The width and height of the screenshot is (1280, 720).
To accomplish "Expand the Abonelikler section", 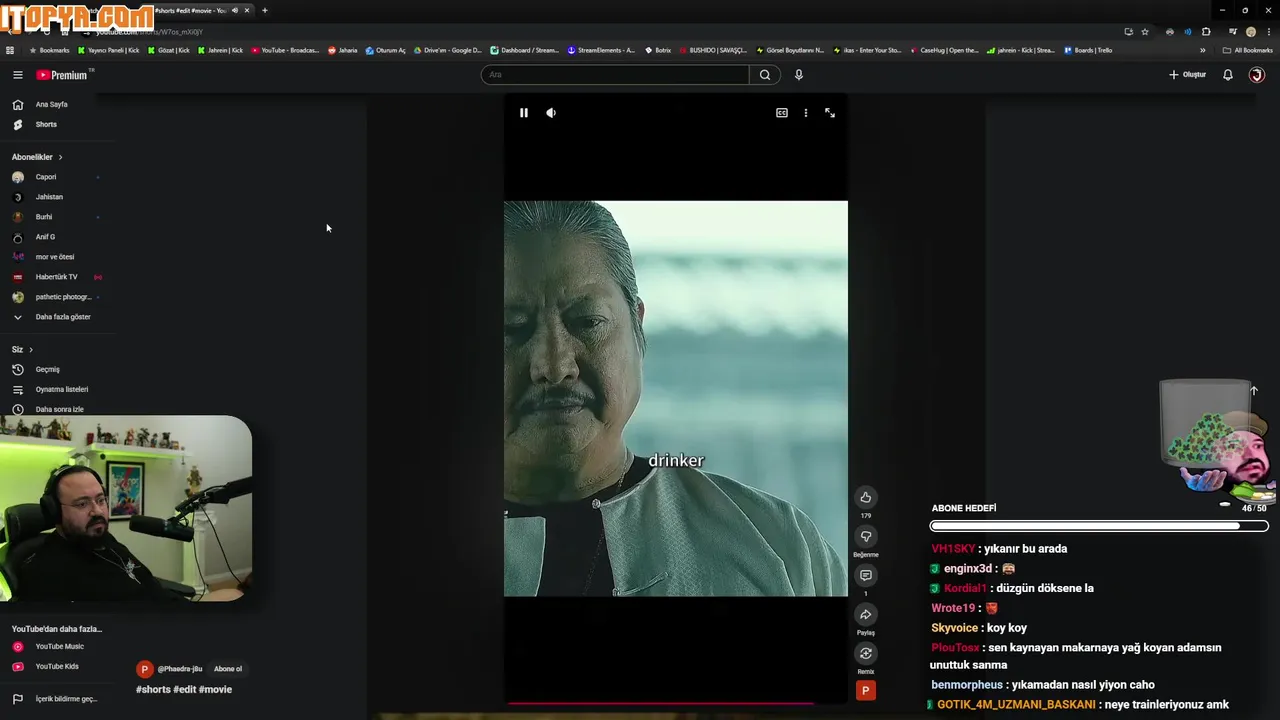I will [37, 157].
